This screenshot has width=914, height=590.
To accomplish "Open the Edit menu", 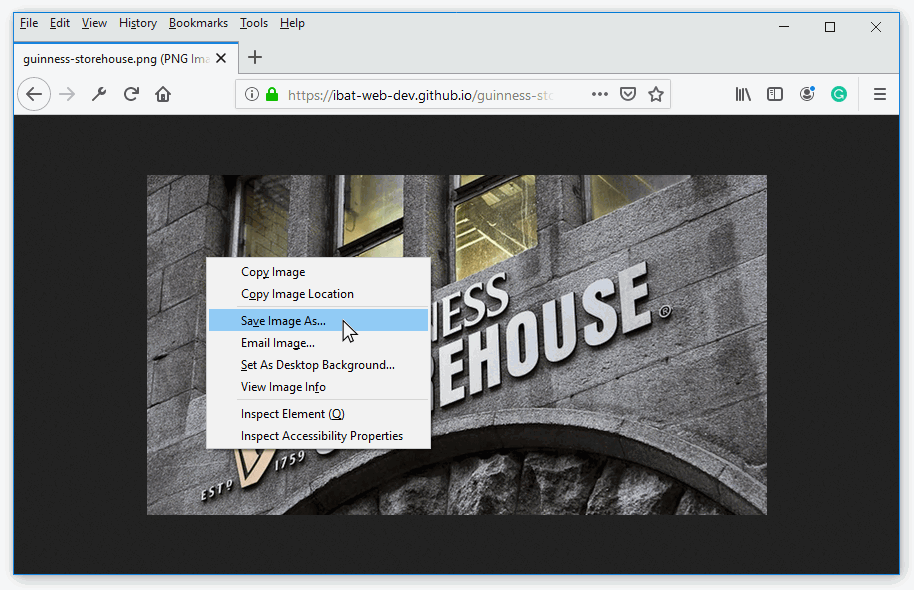I will [59, 23].
